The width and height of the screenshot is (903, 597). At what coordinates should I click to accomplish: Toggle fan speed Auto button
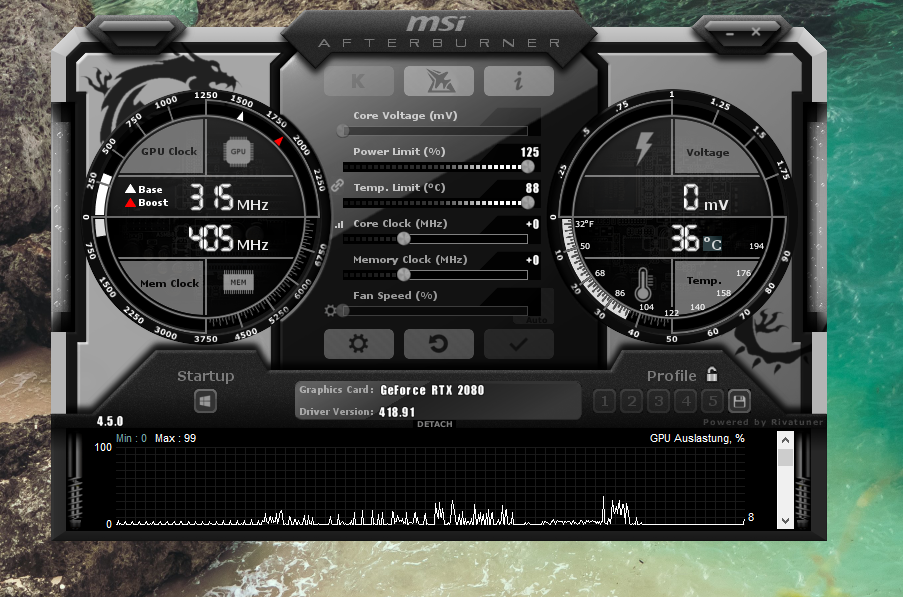coord(537,320)
